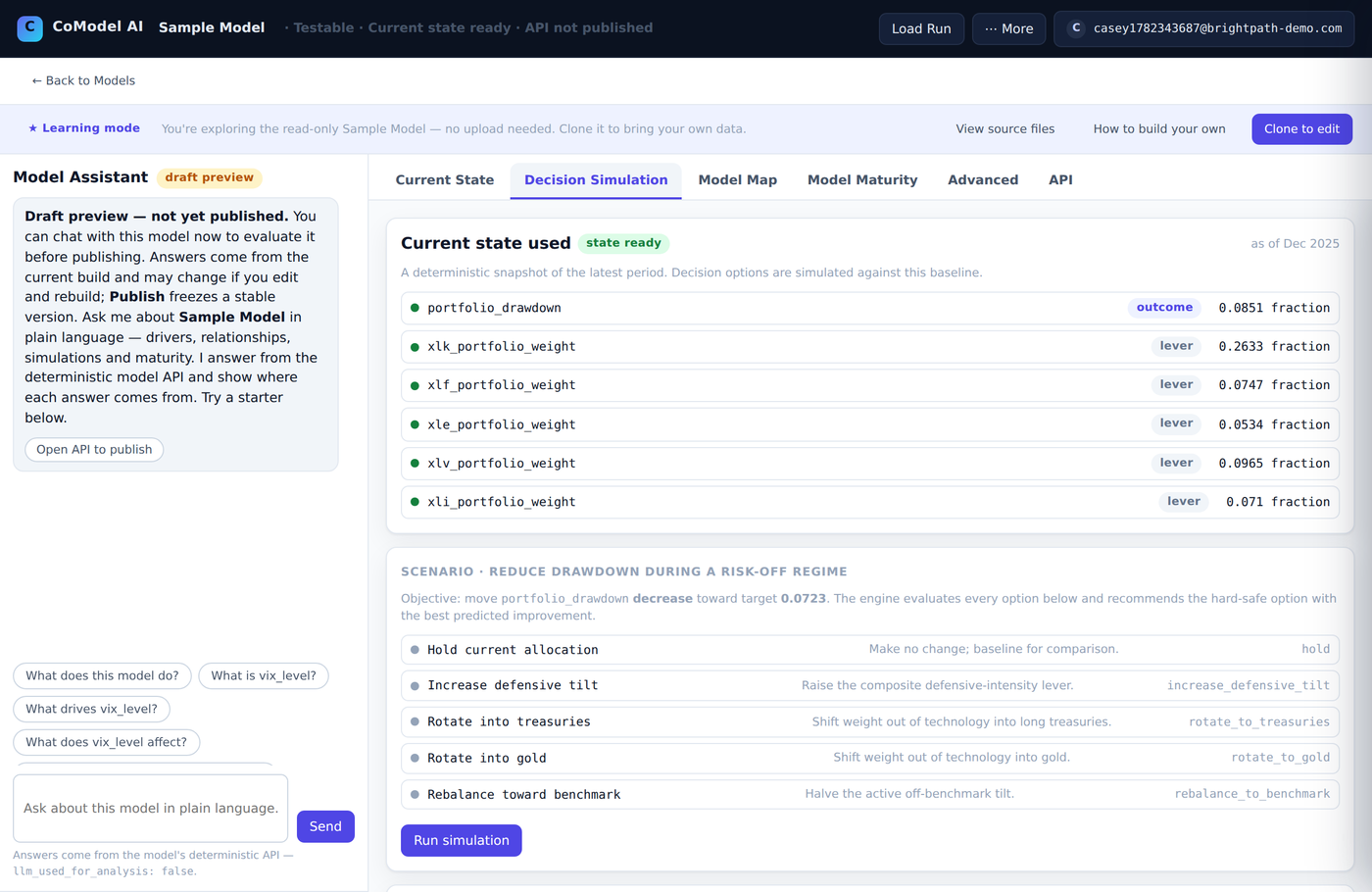
Task: Click the CoModel AI logo icon
Action: pos(29,28)
